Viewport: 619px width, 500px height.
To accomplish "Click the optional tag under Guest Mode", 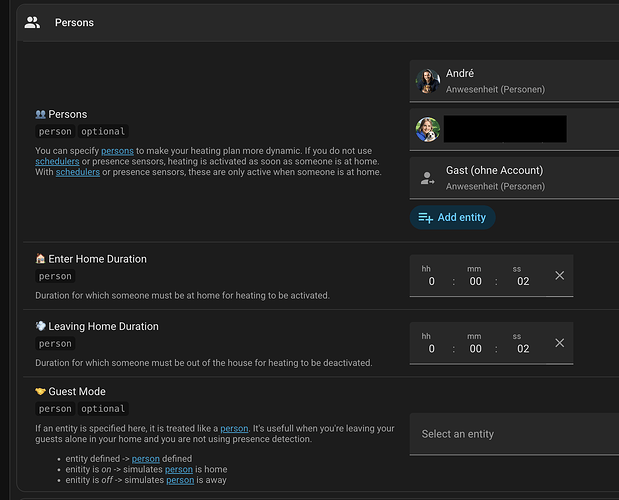I will click(103, 409).
